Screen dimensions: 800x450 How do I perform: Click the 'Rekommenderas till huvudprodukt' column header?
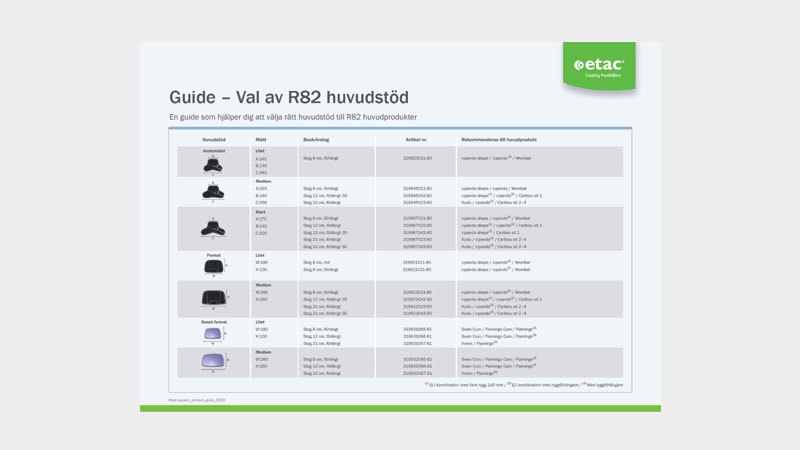point(498,139)
